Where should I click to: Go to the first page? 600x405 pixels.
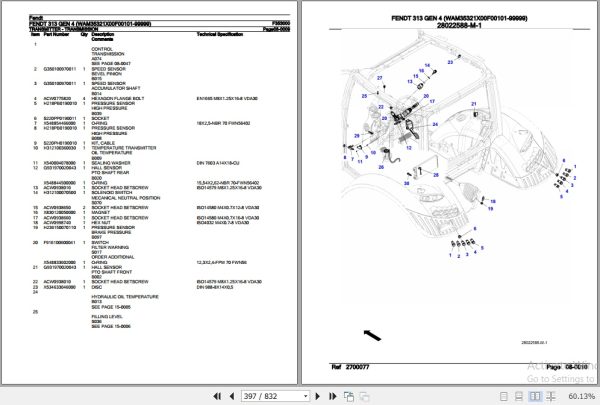(217, 396)
